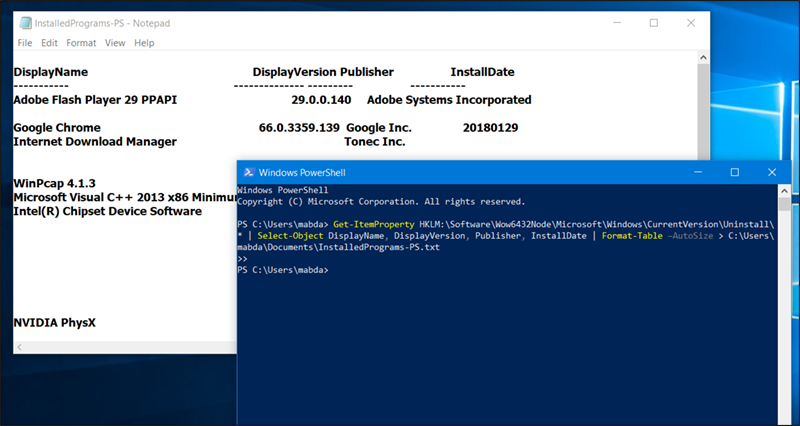Maximize the Windows PowerShell window

[x=734, y=172]
